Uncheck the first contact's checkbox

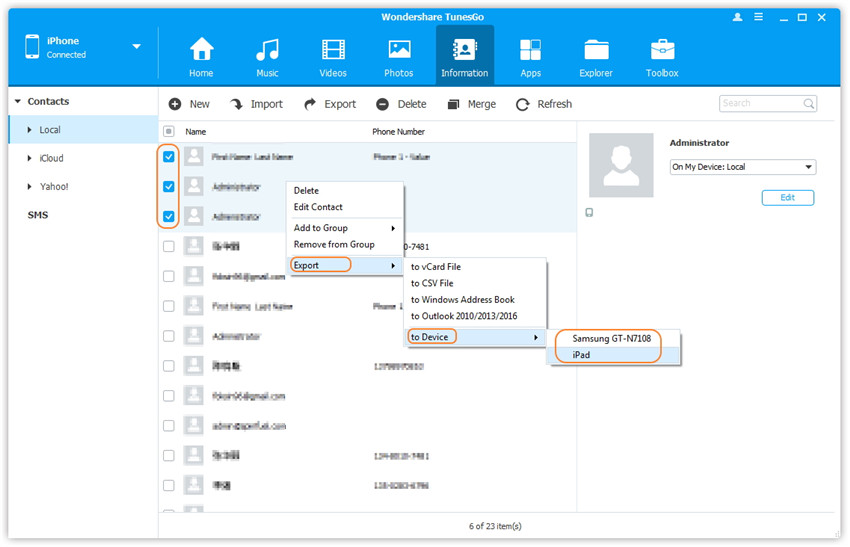[169, 157]
